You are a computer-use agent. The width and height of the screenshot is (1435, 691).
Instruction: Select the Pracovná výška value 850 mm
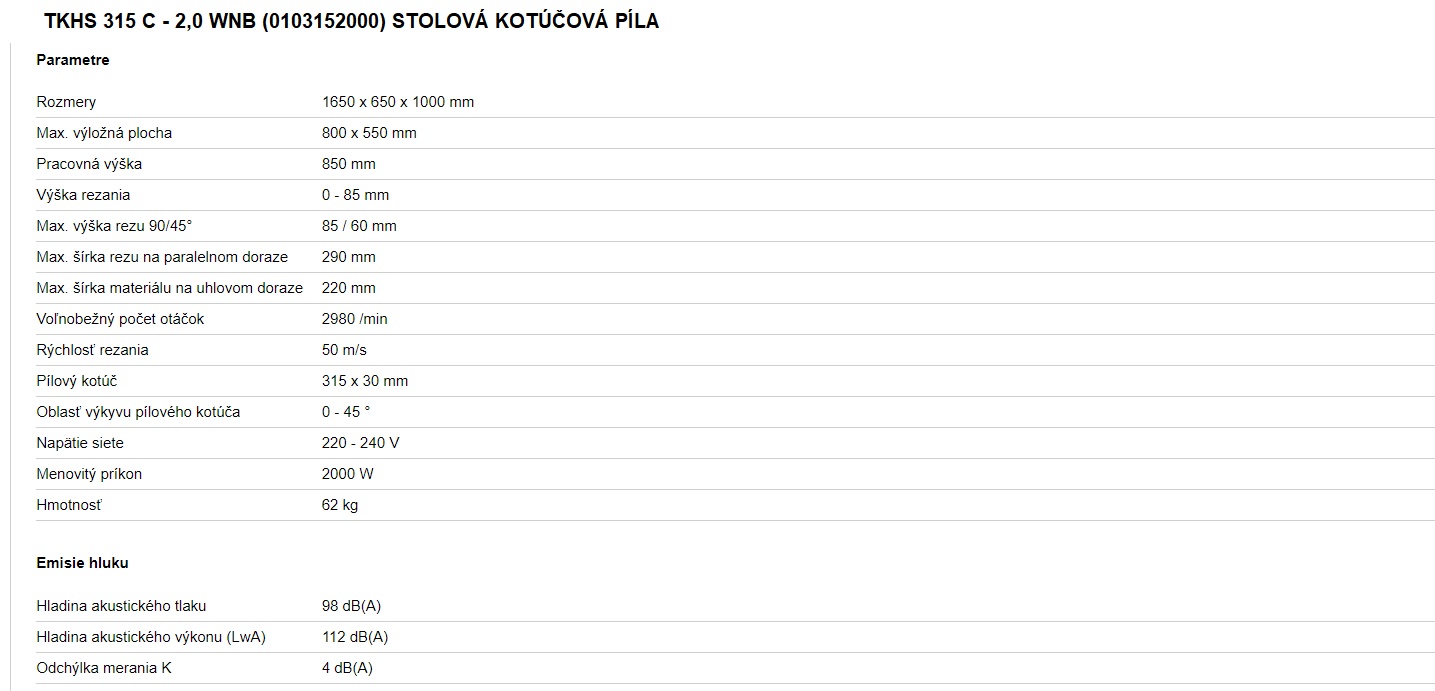(x=349, y=164)
